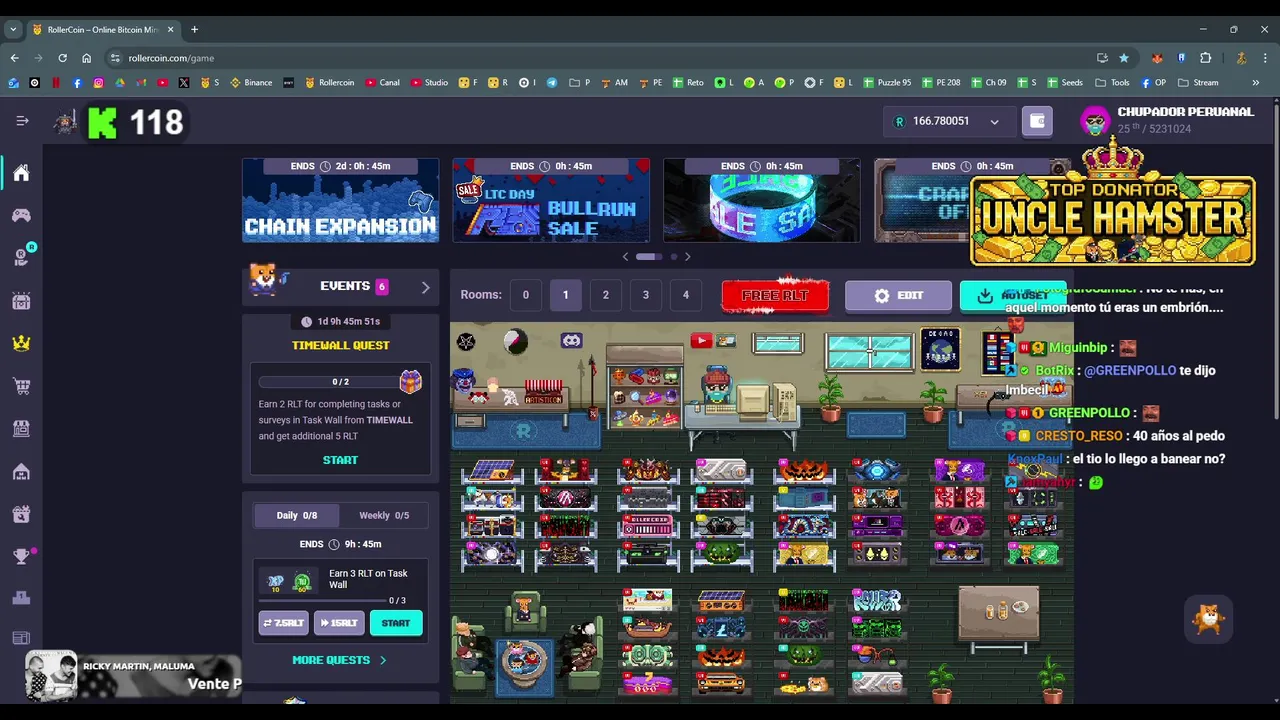Open the Binance bookmark

pos(251,82)
